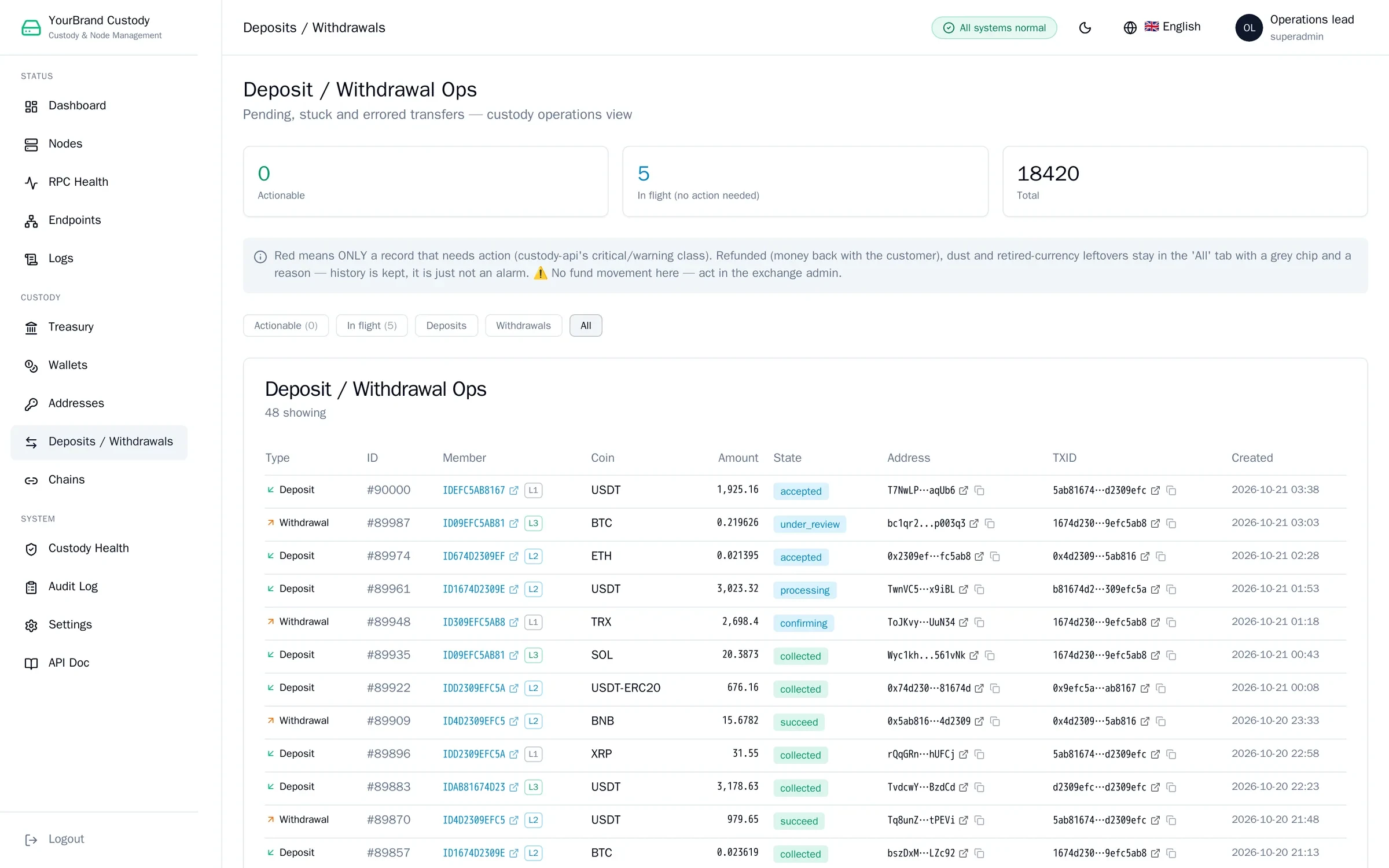Click the All systems normal status badge
This screenshot has width=1389, height=868.
pyautogui.click(x=994, y=28)
